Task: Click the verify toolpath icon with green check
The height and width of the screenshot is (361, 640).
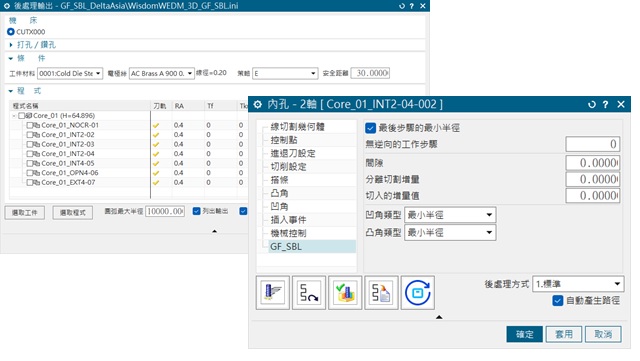Action: click(345, 292)
